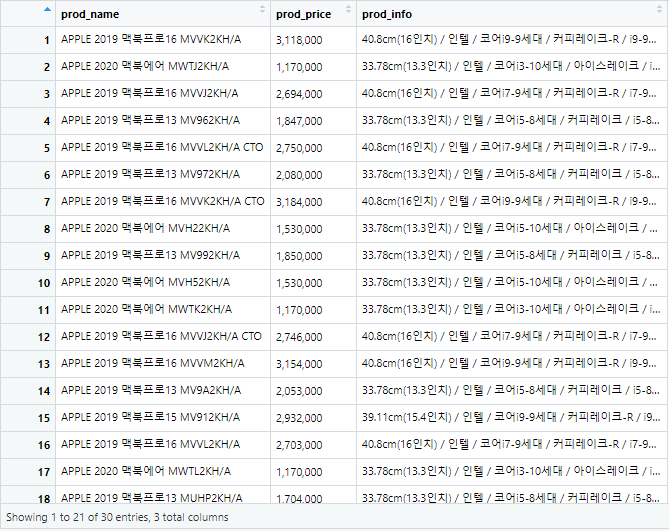Select cell APPLE 2019 맥북프로13 MV9A2KH/A
This screenshot has width=669, height=531.
(163, 391)
